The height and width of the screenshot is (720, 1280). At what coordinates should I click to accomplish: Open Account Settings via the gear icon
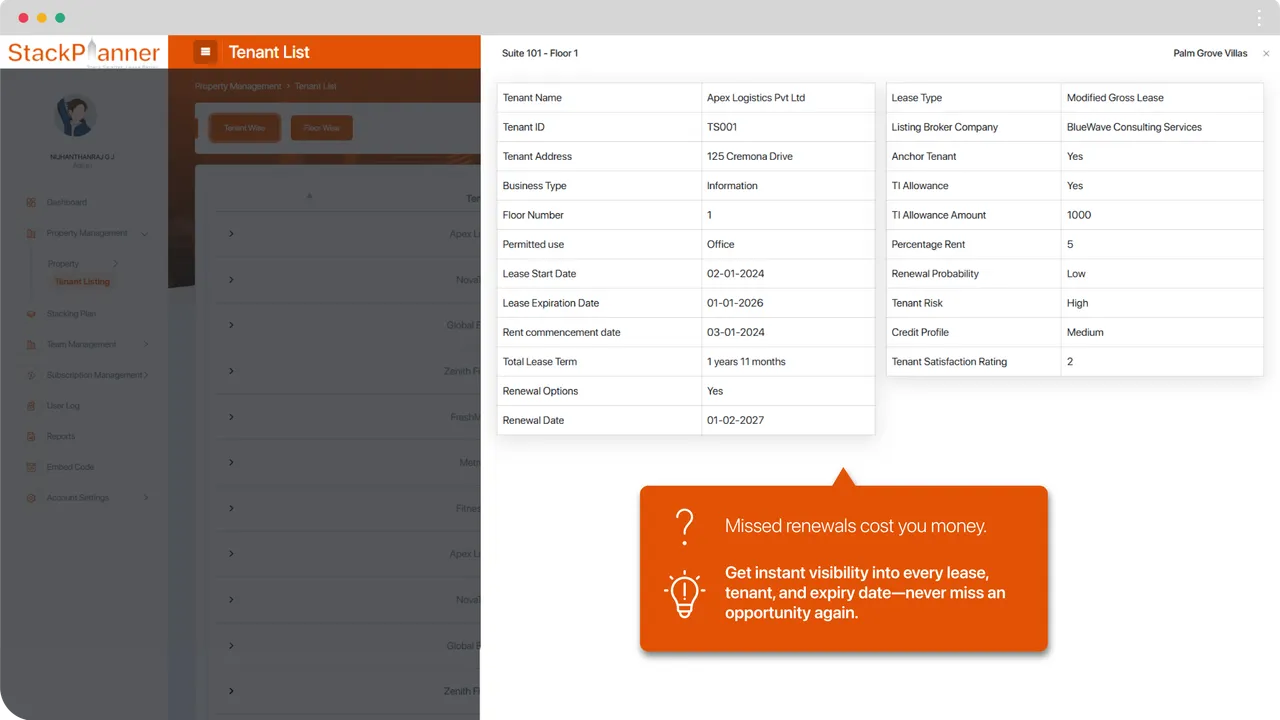coord(33,497)
